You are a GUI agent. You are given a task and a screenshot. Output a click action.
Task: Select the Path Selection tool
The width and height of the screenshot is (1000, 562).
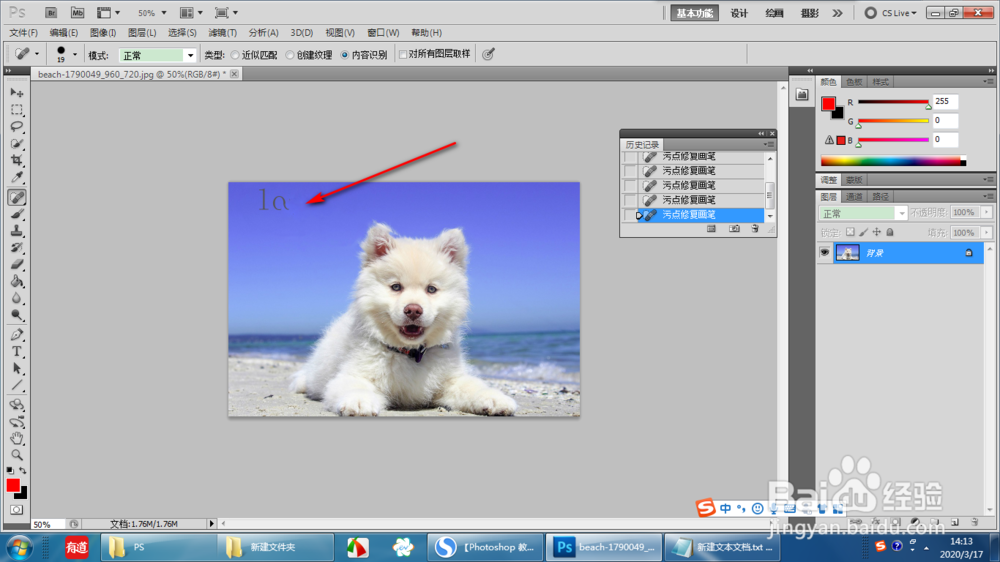pyautogui.click(x=17, y=369)
